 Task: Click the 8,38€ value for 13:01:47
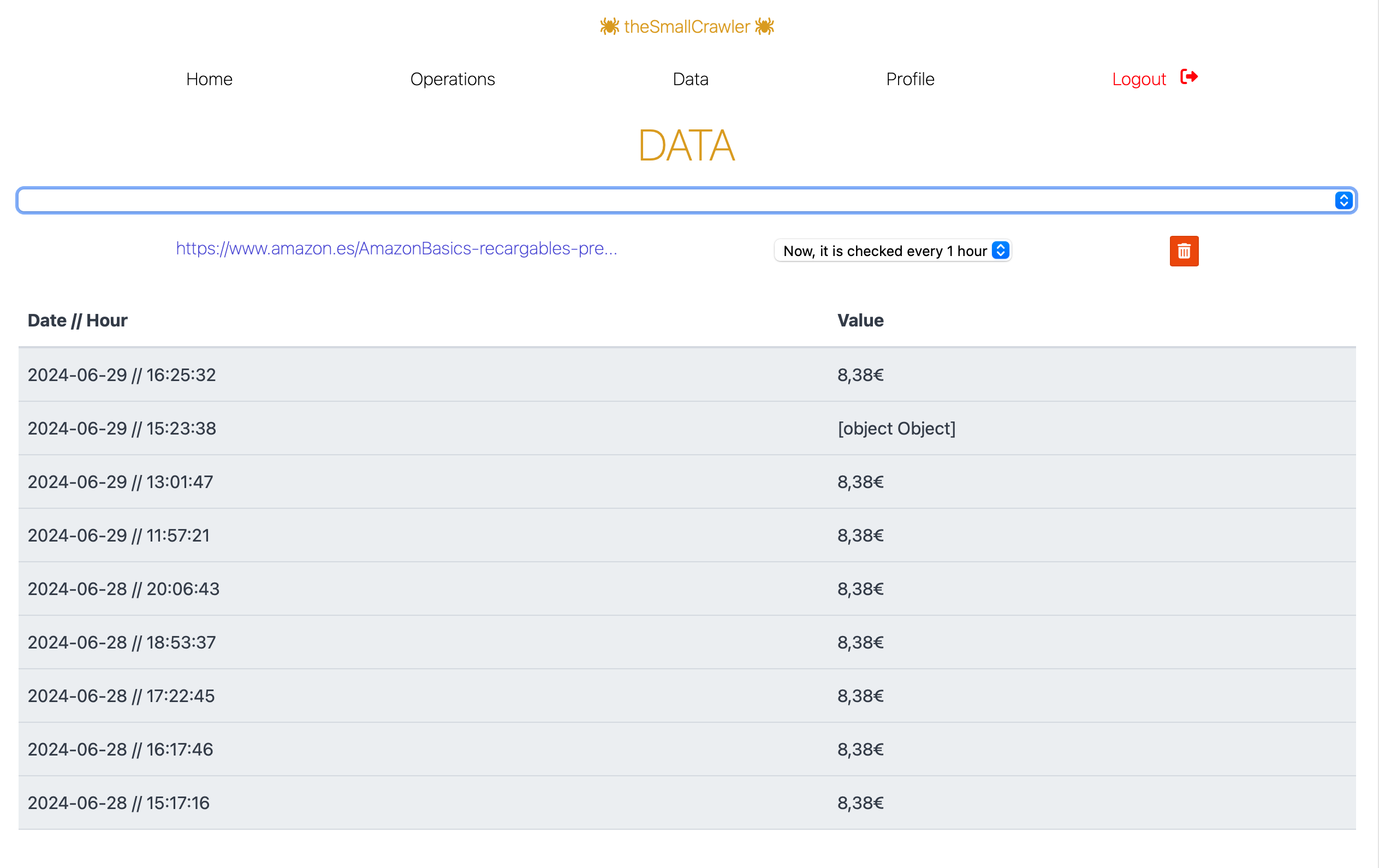coord(860,481)
